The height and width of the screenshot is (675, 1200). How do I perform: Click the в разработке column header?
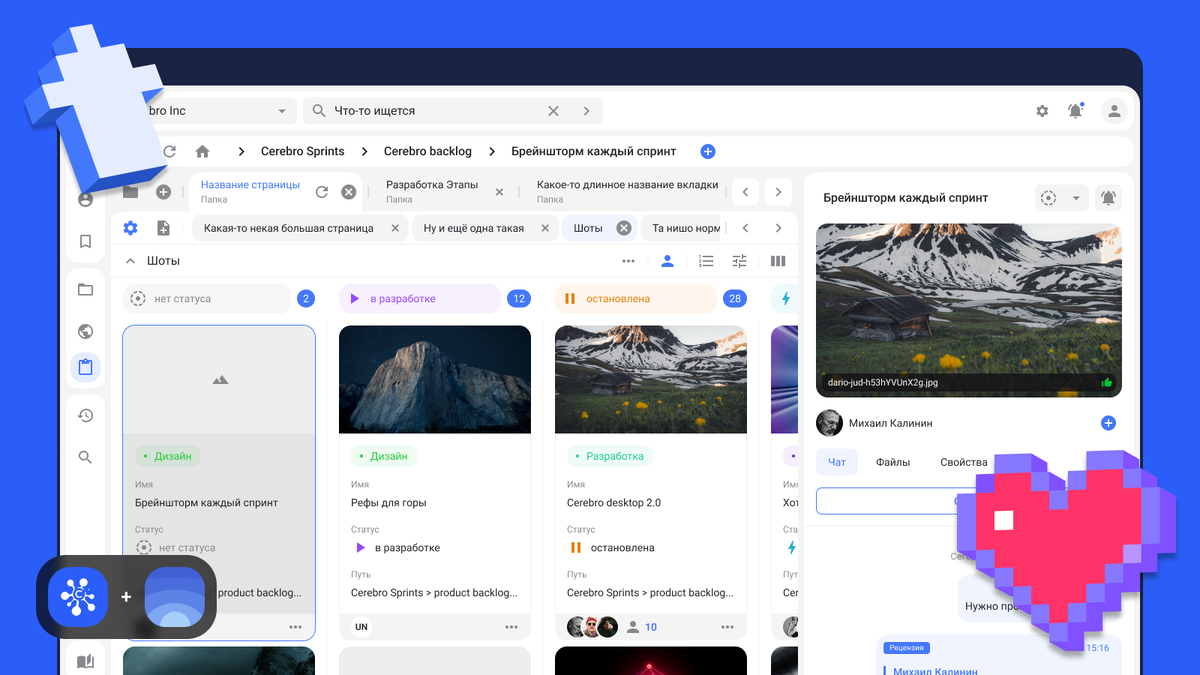[x=419, y=298]
